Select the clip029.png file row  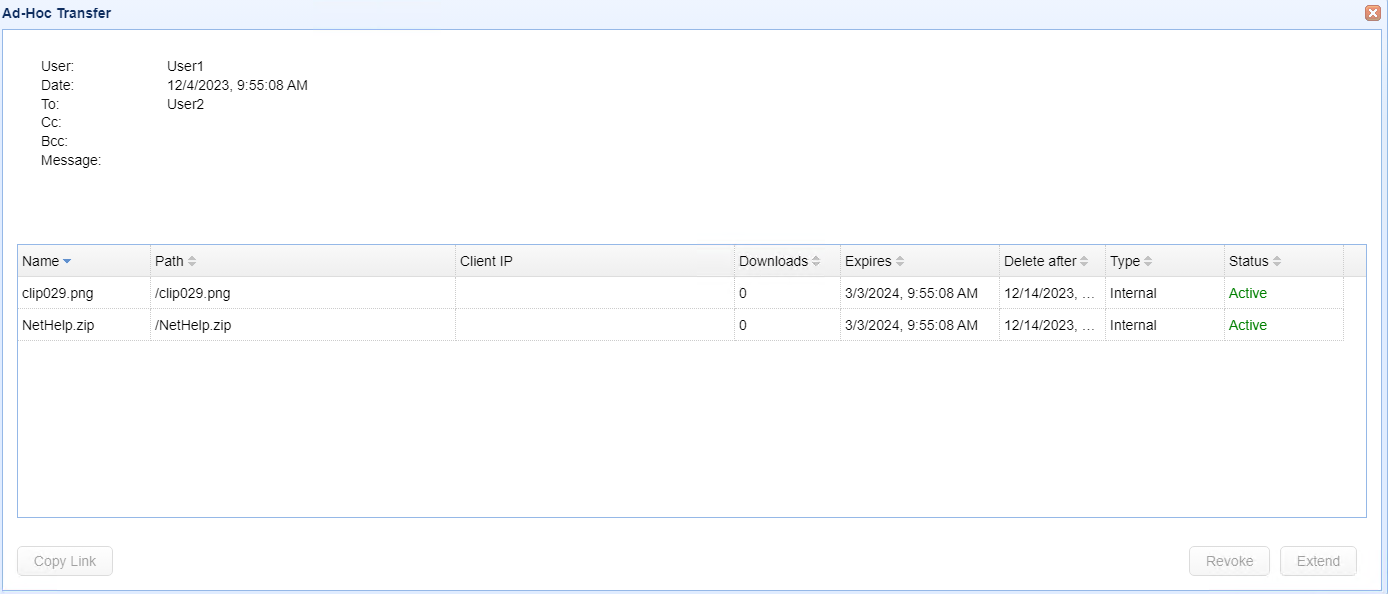click(x=58, y=293)
